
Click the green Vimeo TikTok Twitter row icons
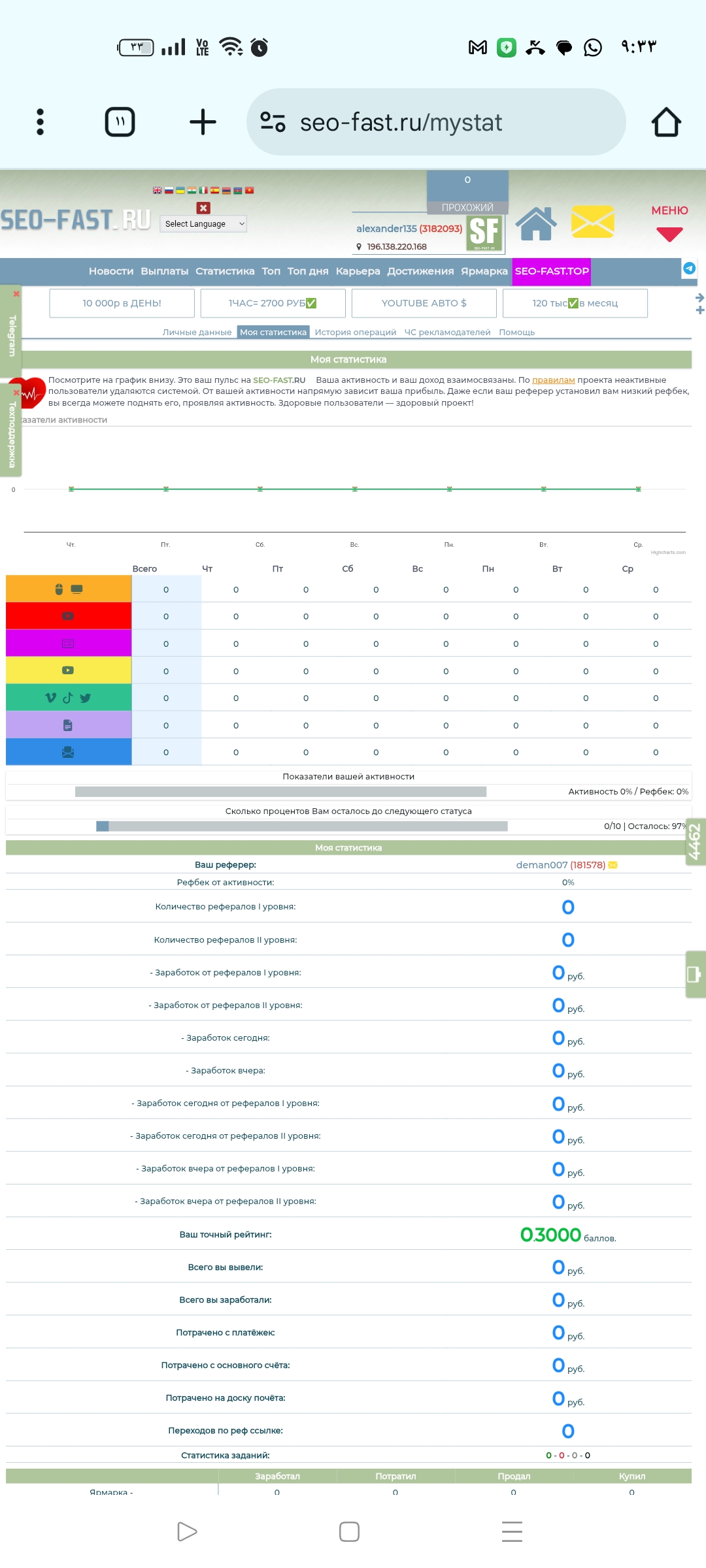click(x=68, y=698)
